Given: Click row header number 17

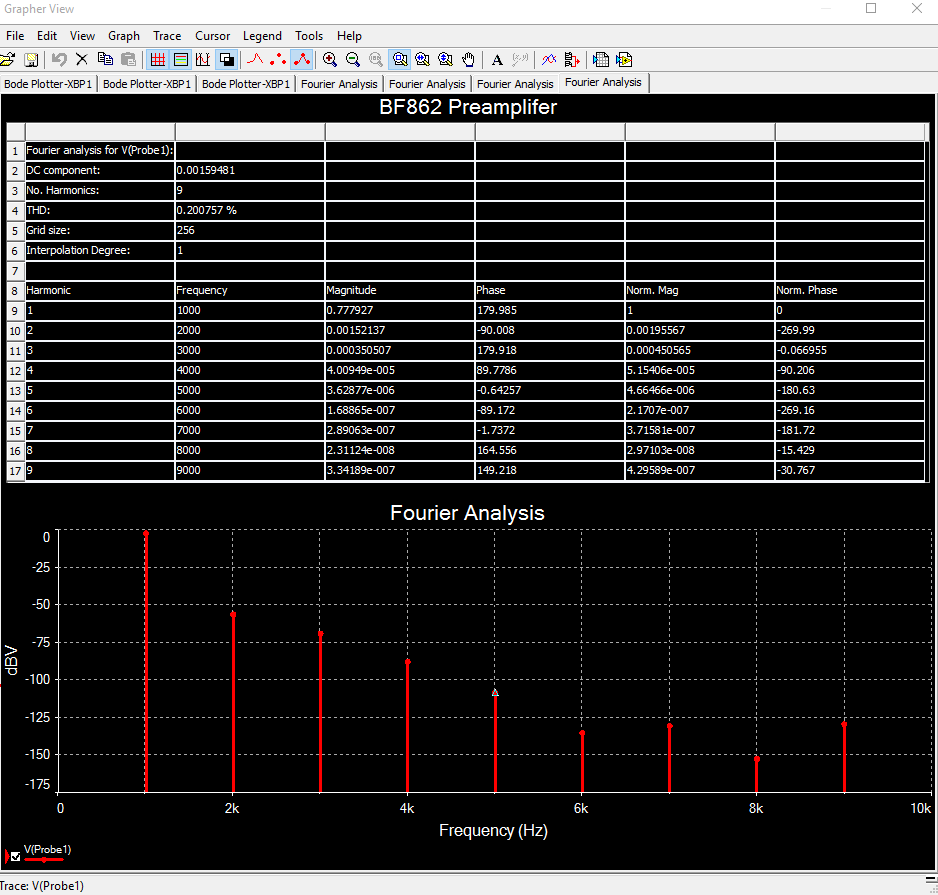Looking at the screenshot, I should pyautogui.click(x=15, y=471).
